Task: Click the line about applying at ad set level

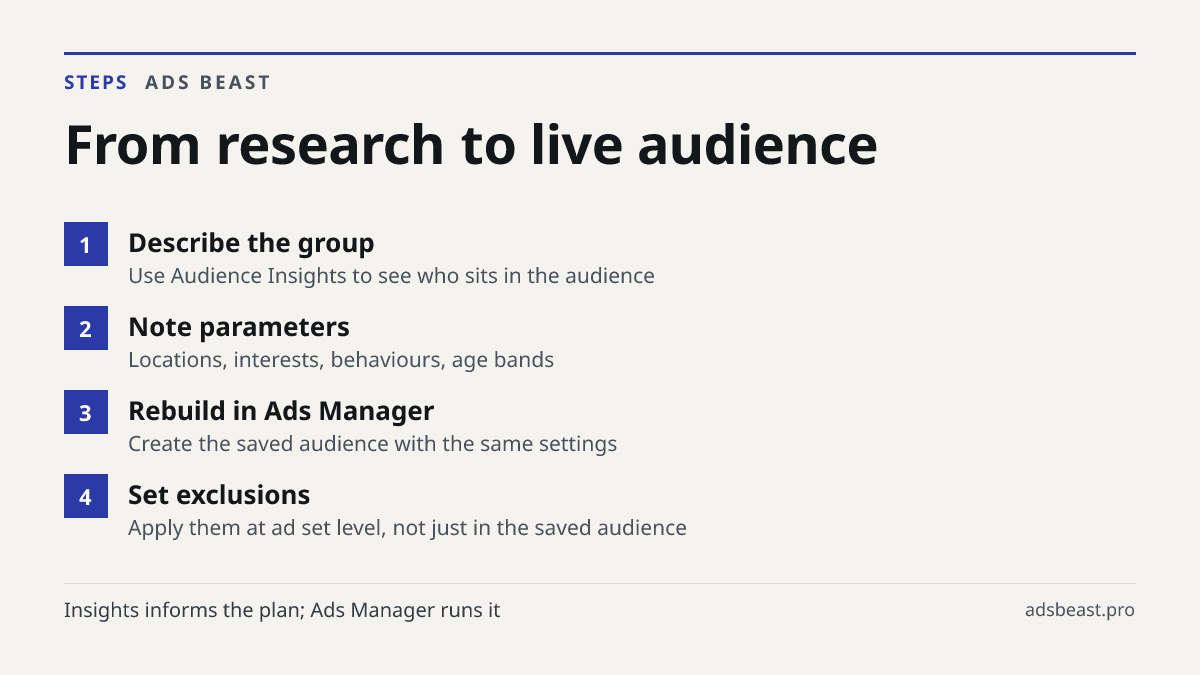Action: point(407,528)
